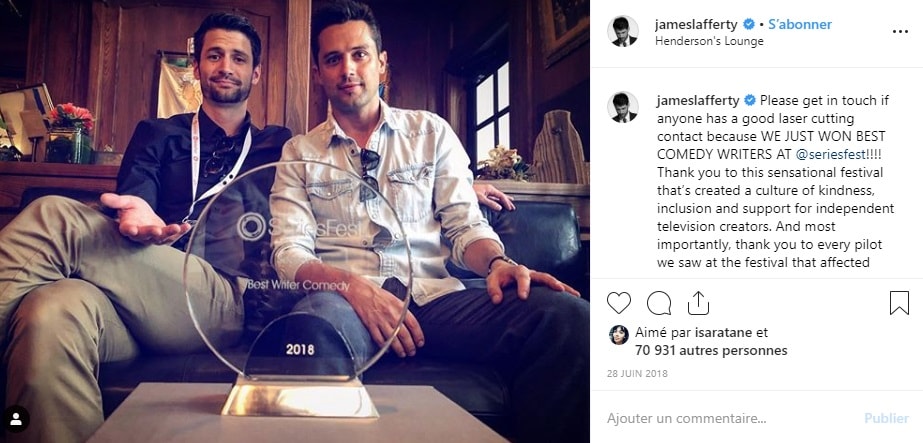Viewport: 923px width, 443px height.
Task: Like the post with the heart icon
Action: coord(619,303)
